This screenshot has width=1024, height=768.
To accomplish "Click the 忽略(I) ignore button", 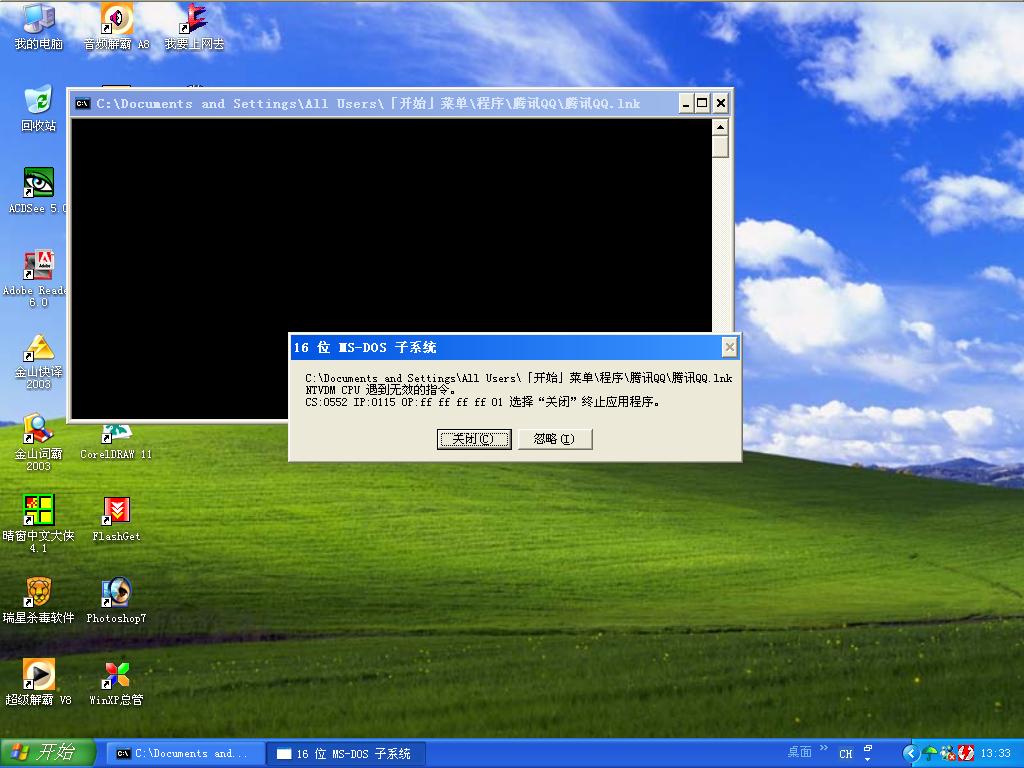I will (x=554, y=439).
